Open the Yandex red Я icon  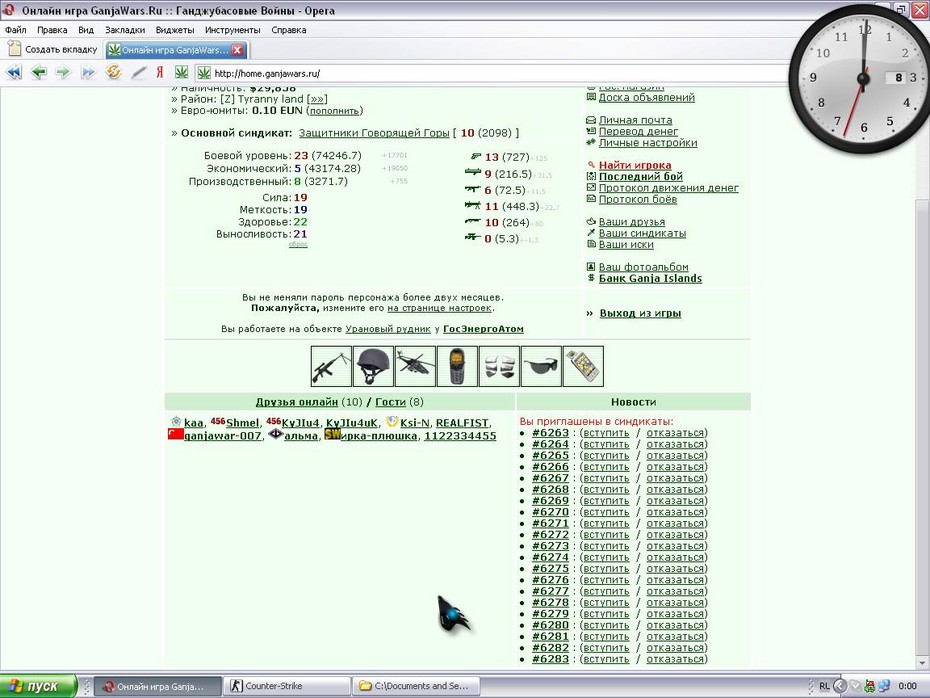160,72
